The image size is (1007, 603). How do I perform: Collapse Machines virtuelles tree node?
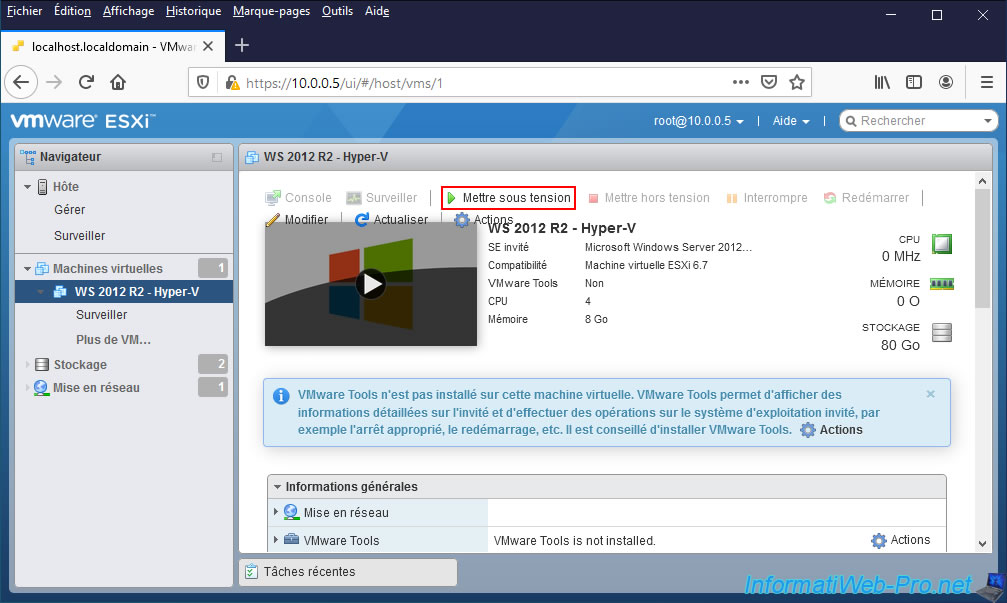click(28, 268)
